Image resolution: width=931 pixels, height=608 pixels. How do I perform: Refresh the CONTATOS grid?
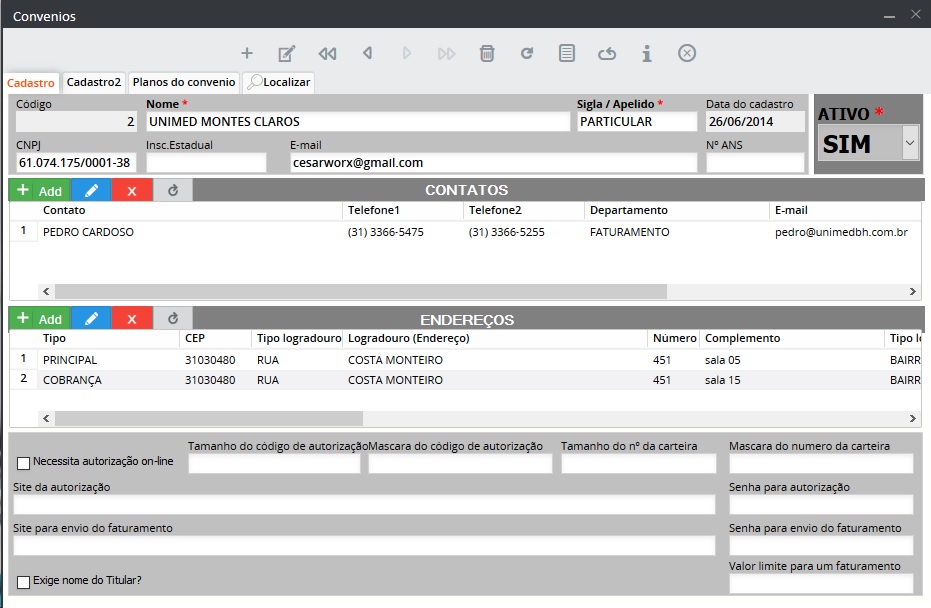click(x=173, y=191)
